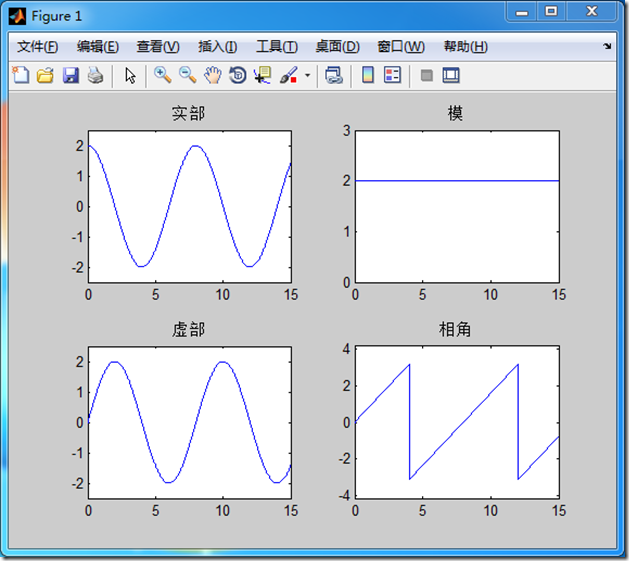Click the 模 subplot title

tap(455, 113)
